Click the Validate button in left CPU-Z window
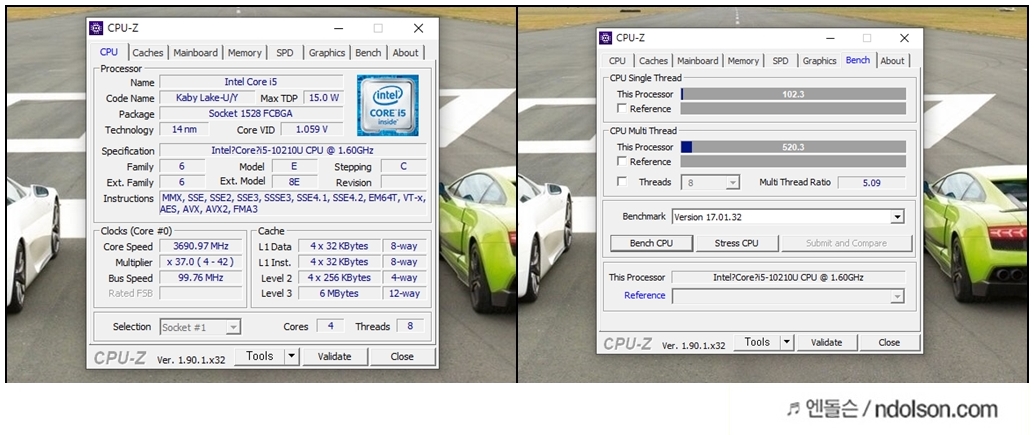This screenshot has width=1034, height=435. (x=334, y=357)
